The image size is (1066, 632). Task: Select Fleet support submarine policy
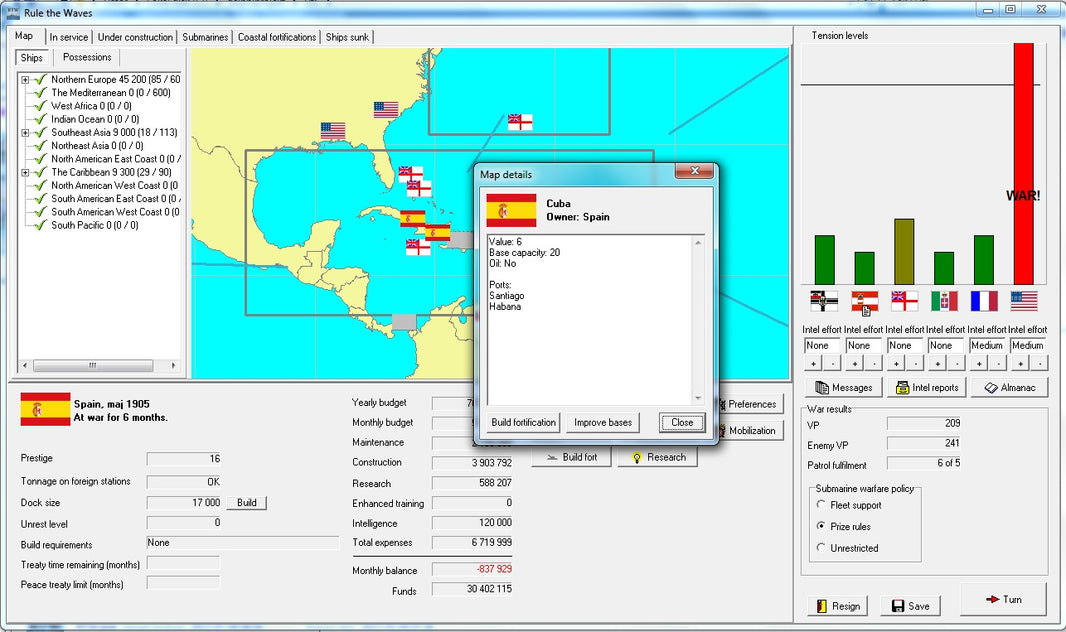coord(819,506)
